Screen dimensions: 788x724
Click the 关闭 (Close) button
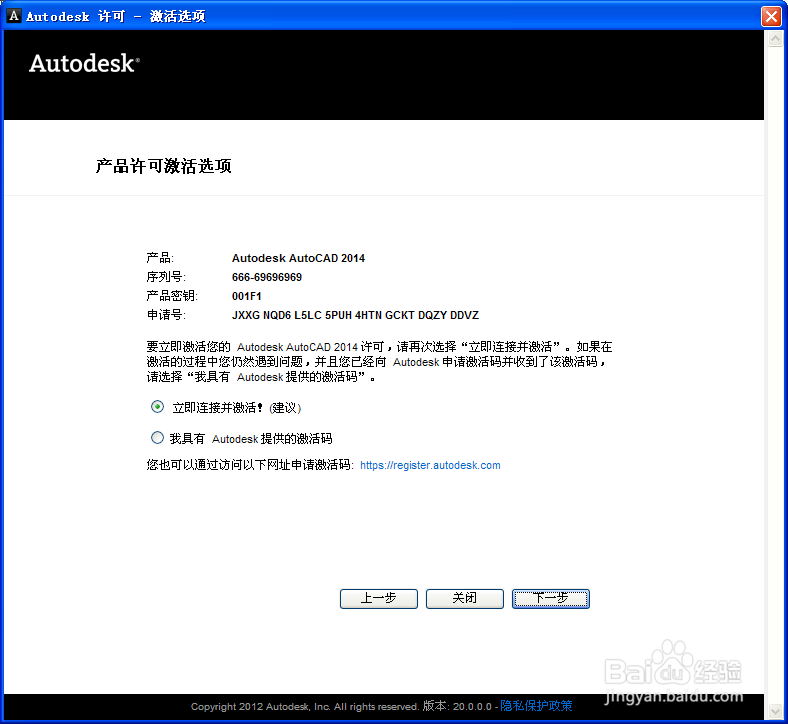[464, 598]
